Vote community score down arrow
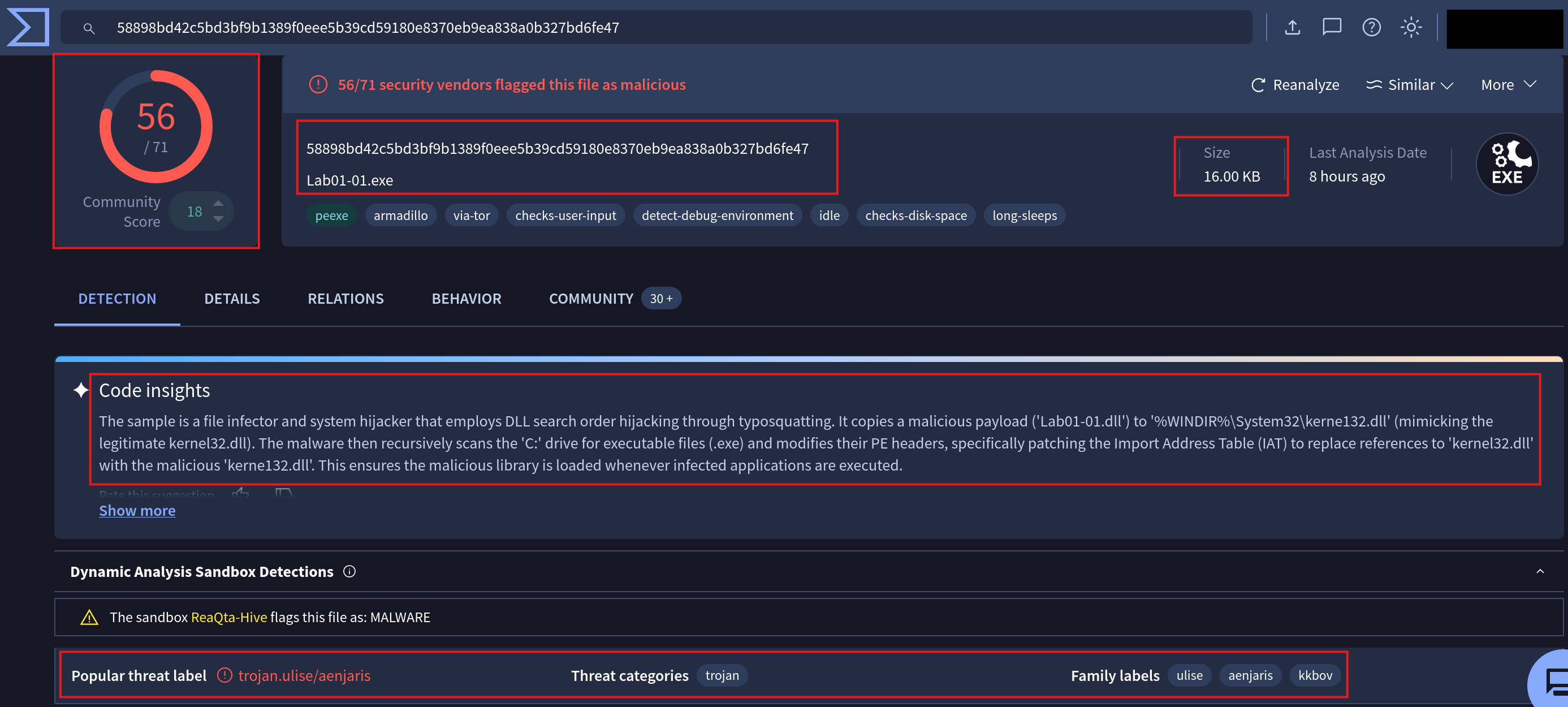Image resolution: width=1568 pixels, height=707 pixels. tap(218, 219)
